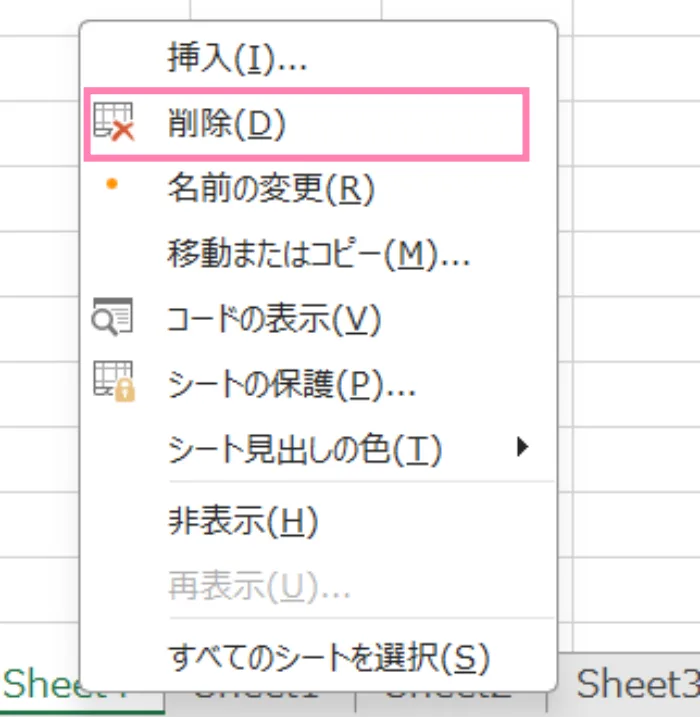The height and width of the screenshot is (717, 700).
Task: Expand シート見出しの色(T) submenu
Action: tap(319, 449)
